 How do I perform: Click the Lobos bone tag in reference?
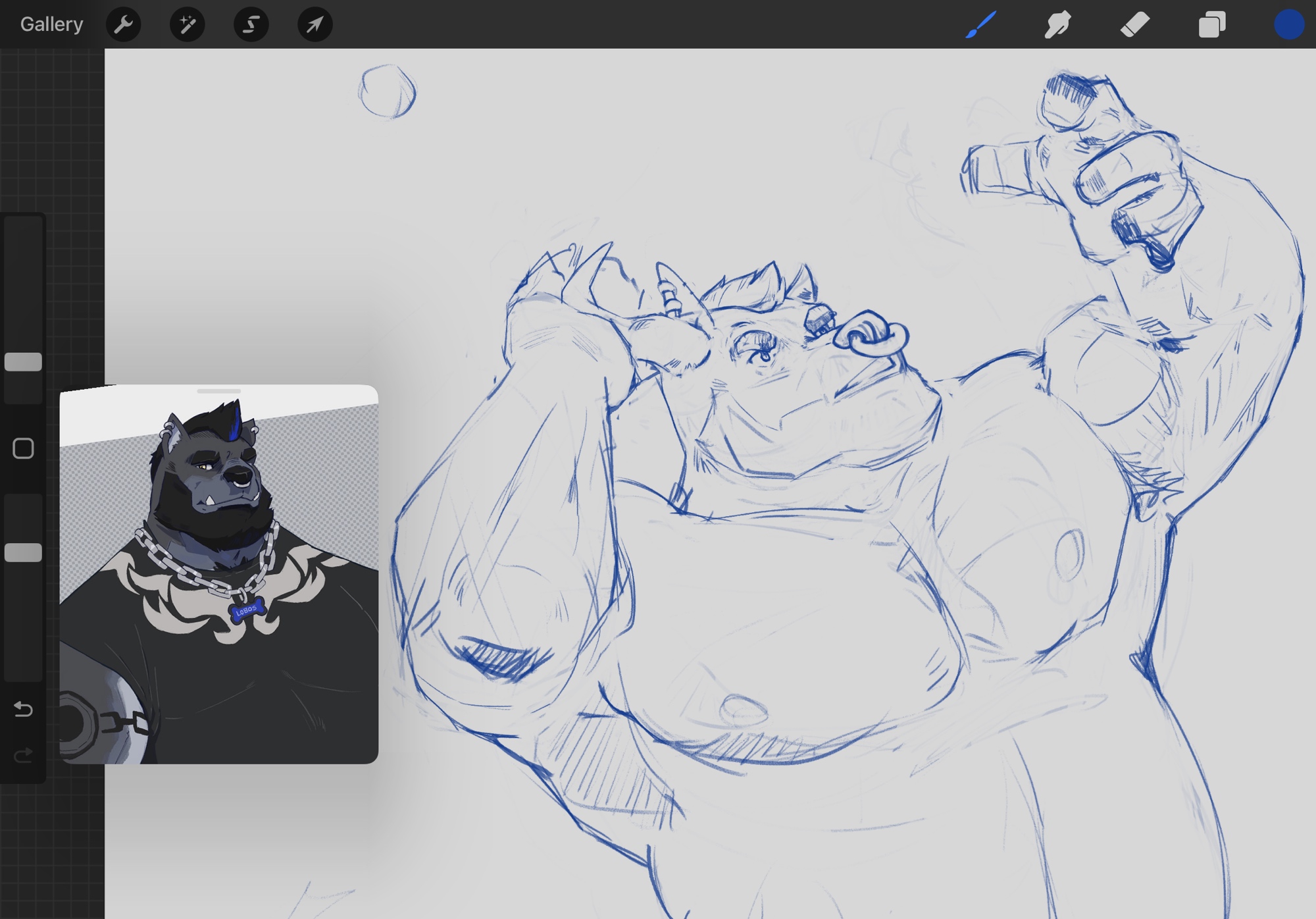(x=247, y=610)
